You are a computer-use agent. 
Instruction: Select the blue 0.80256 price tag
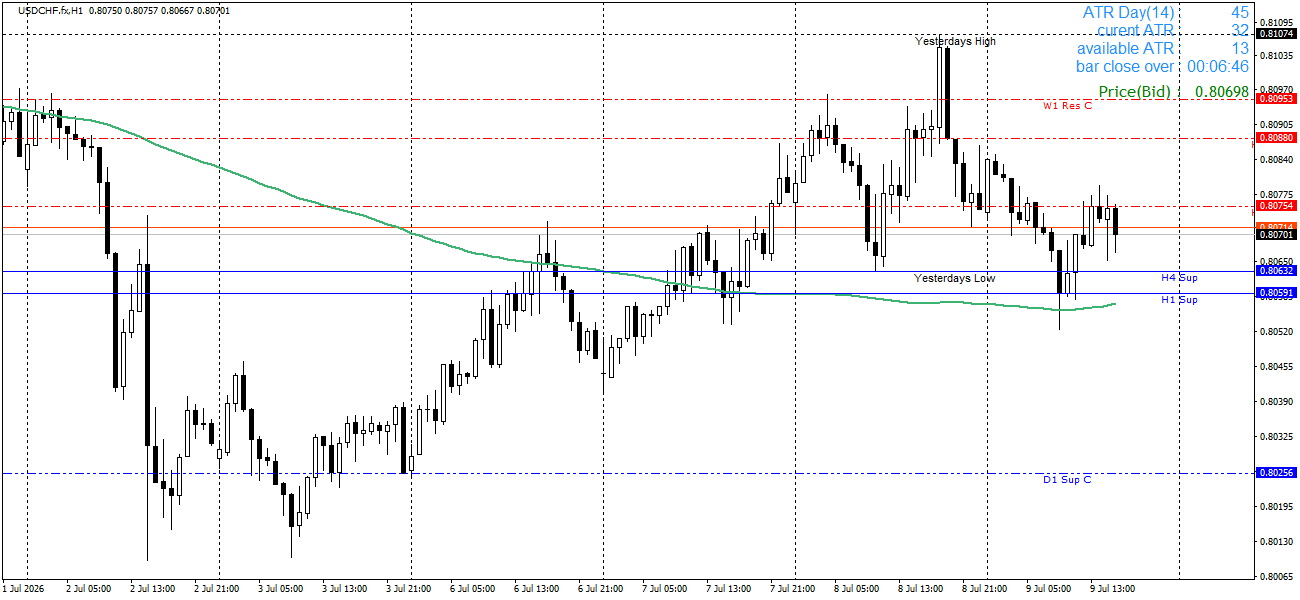pyautogui.click(x=1276, y=473)
